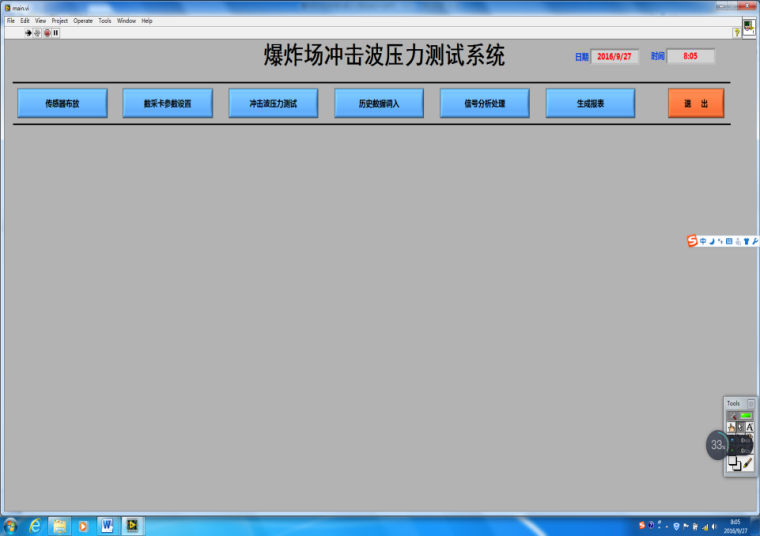This screenshot has height=536, width=760.
Task: Pick the Set Color paintbrush tool
Action: click(748, 462)
